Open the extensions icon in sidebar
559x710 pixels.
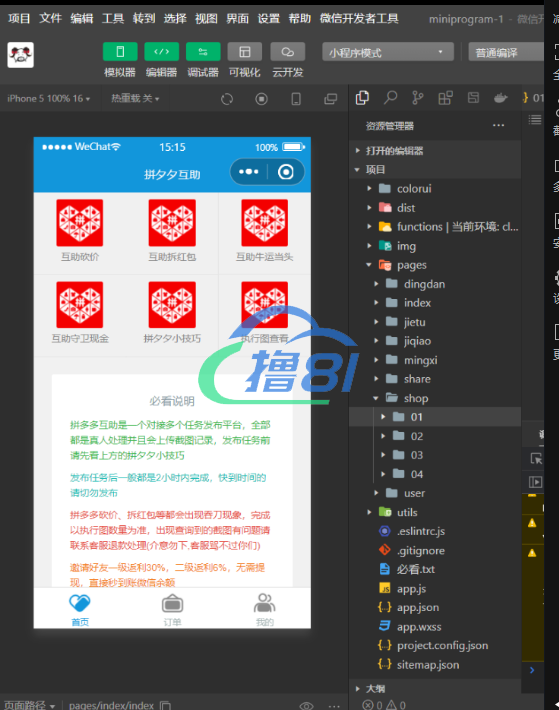click(x=445, y=97)
